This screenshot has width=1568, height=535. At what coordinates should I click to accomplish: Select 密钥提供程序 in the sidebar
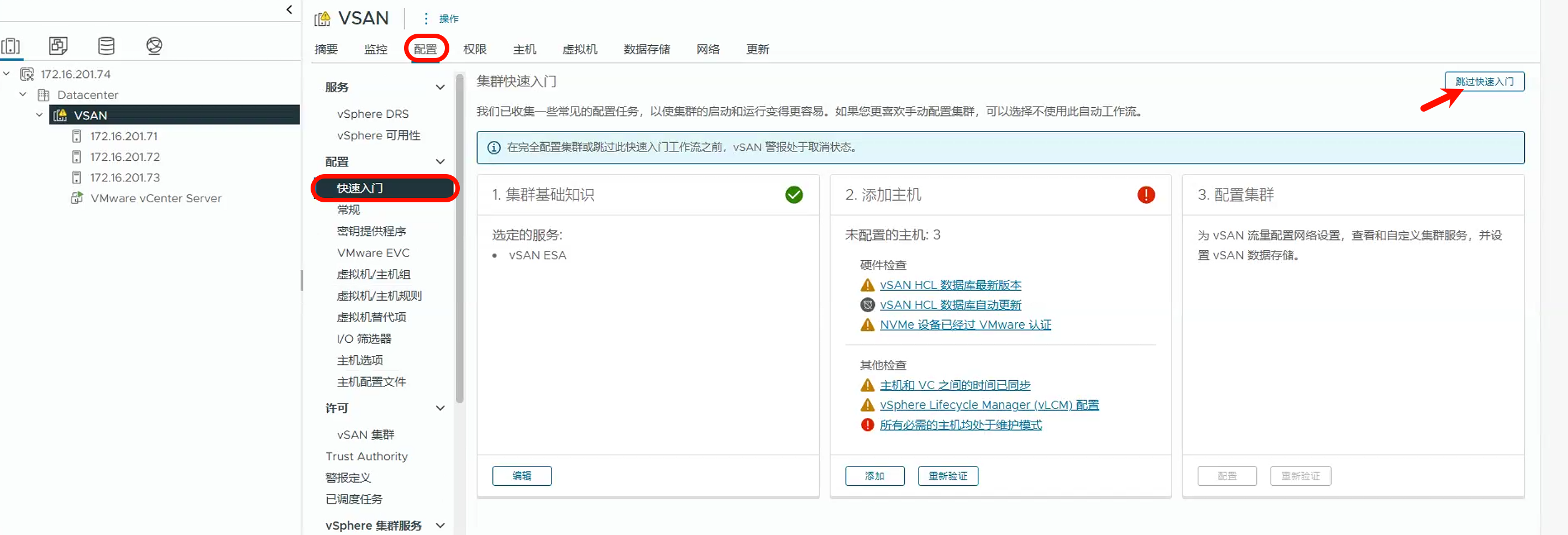371,231
